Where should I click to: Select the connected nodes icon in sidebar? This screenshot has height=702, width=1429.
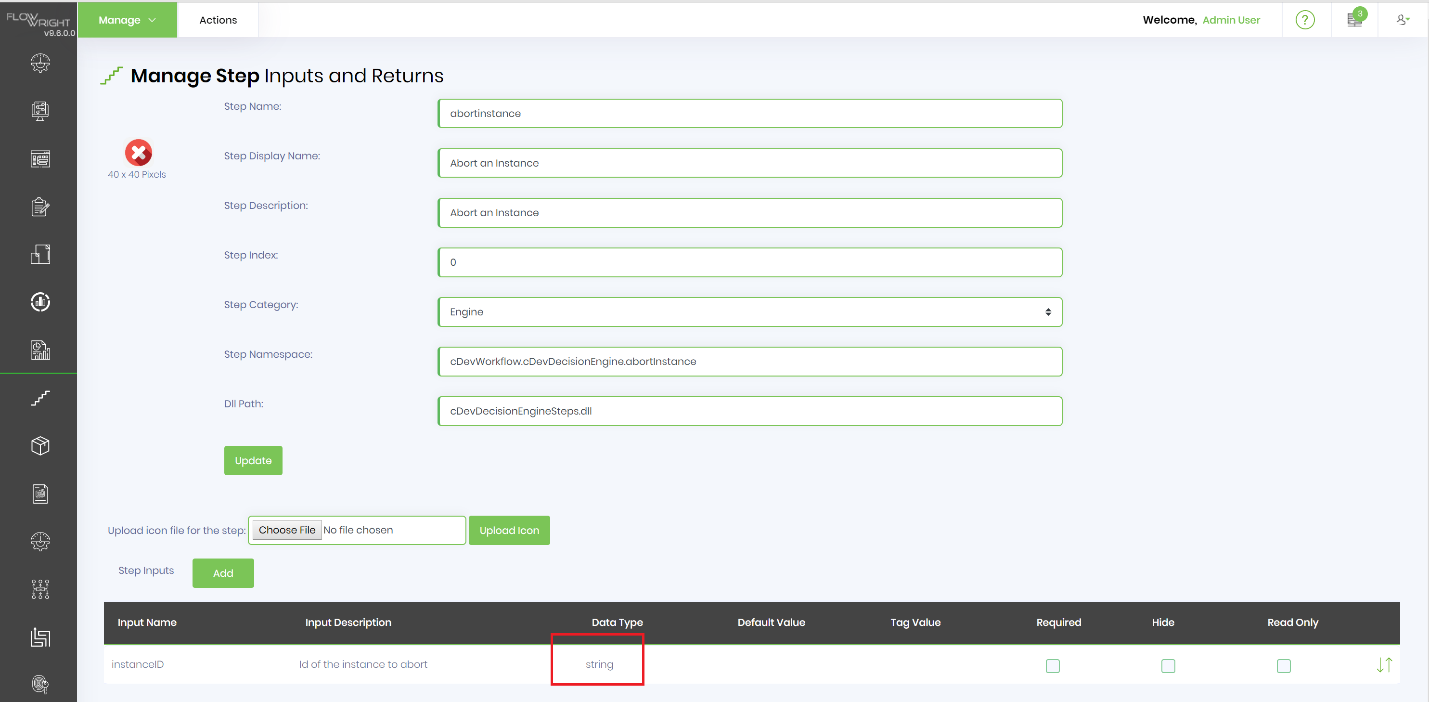(39, 589)
